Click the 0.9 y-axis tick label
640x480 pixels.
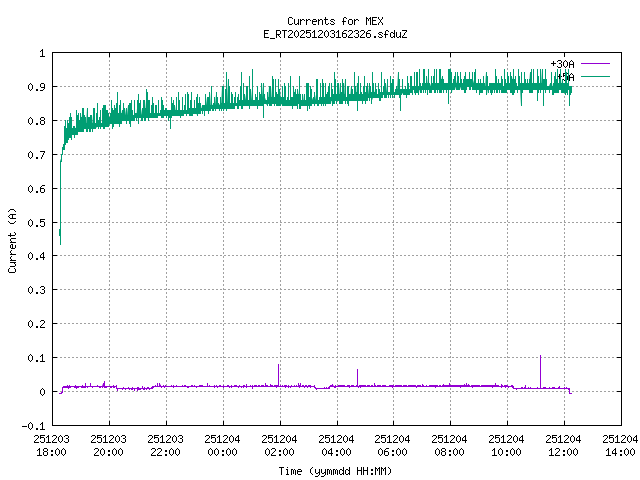click(x=37, y=87)
